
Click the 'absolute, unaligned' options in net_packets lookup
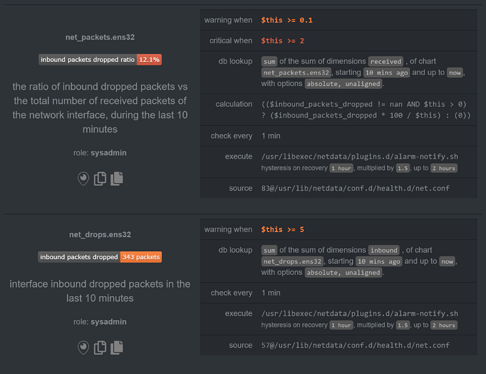pos(343,84)
